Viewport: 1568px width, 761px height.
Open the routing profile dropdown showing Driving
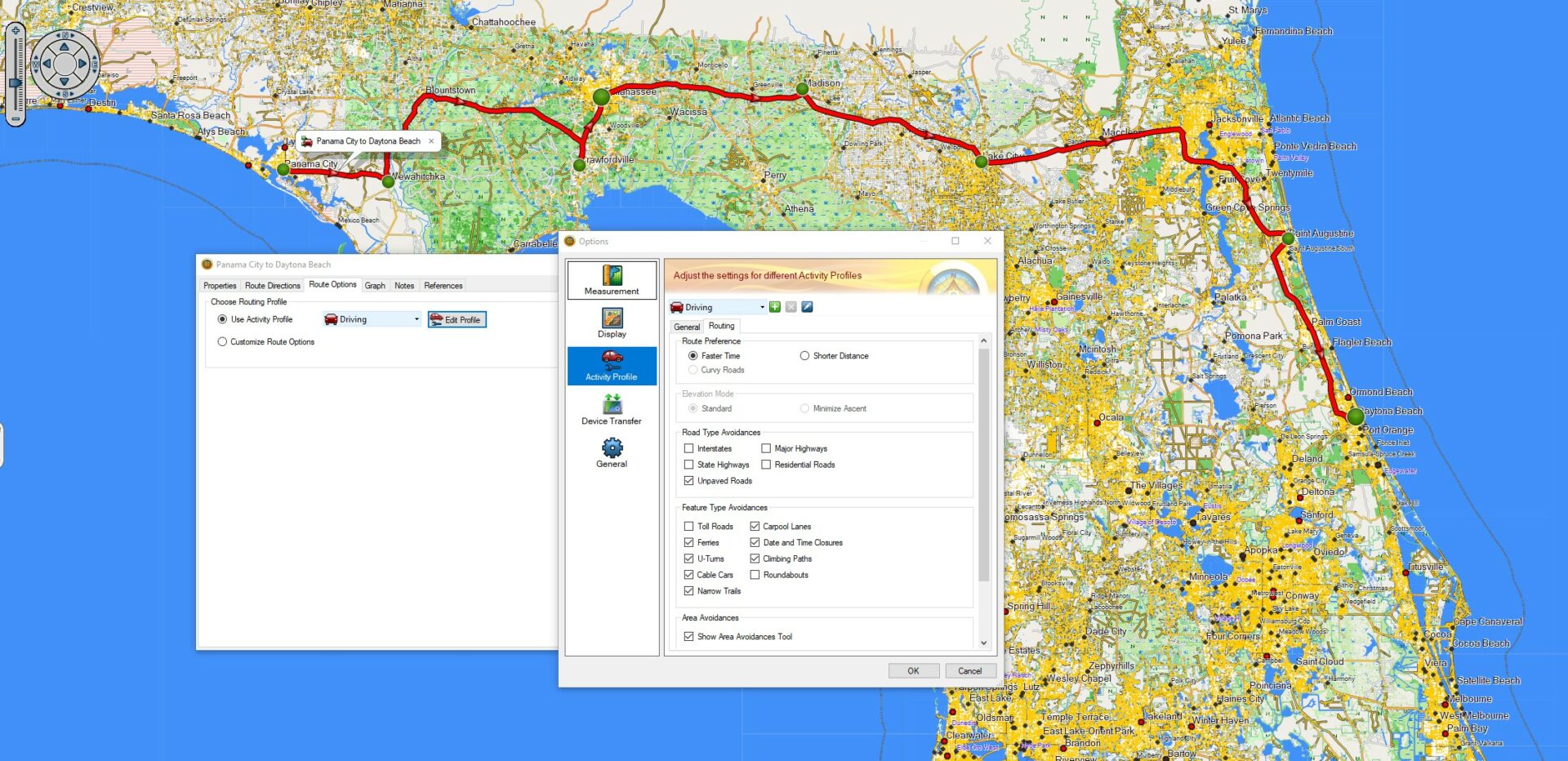[416, 318]
